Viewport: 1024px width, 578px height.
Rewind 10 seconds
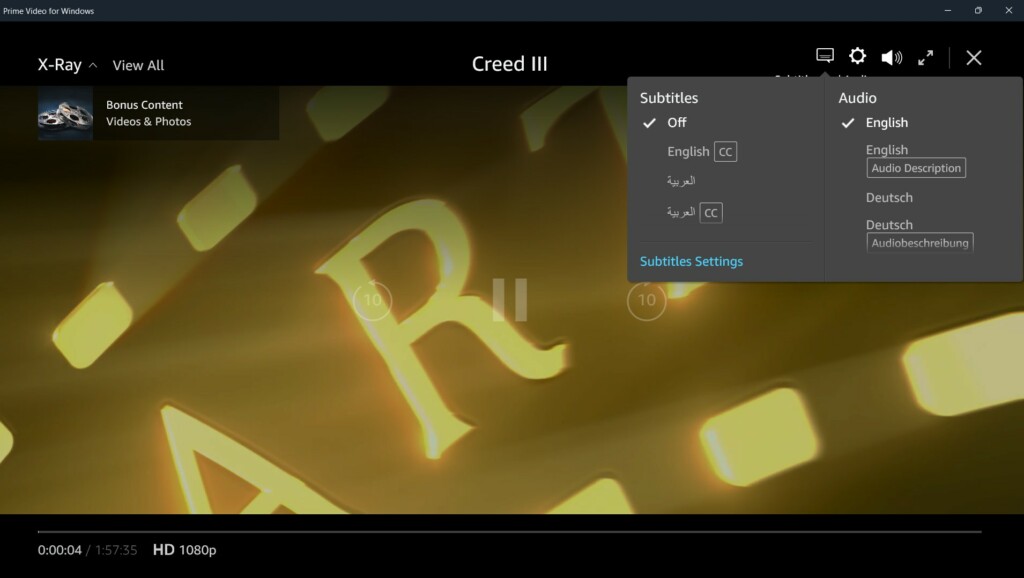pos(373,300)
